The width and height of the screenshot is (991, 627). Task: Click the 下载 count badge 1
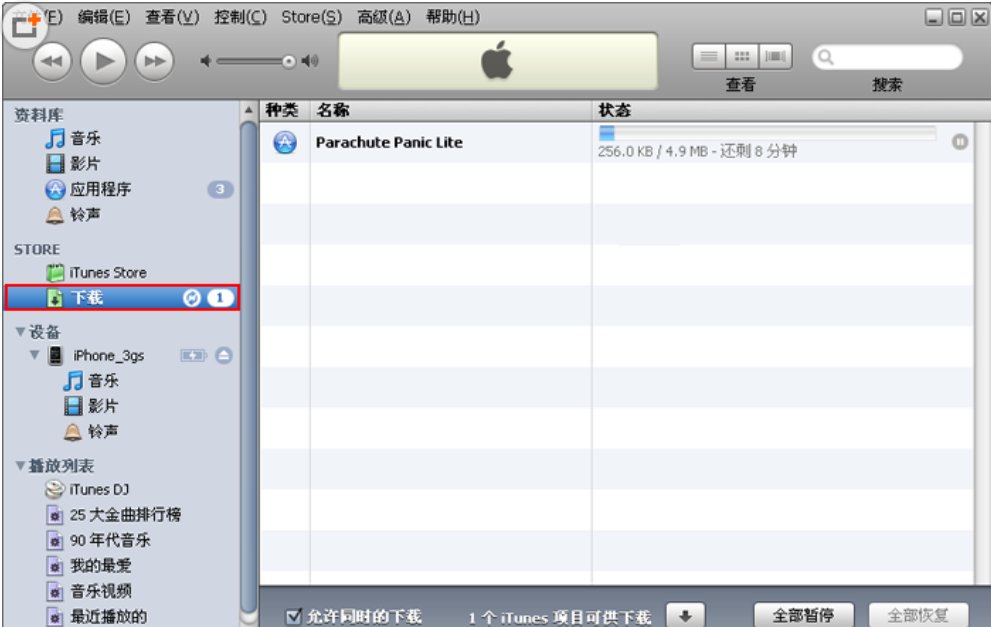coord(220,298)
